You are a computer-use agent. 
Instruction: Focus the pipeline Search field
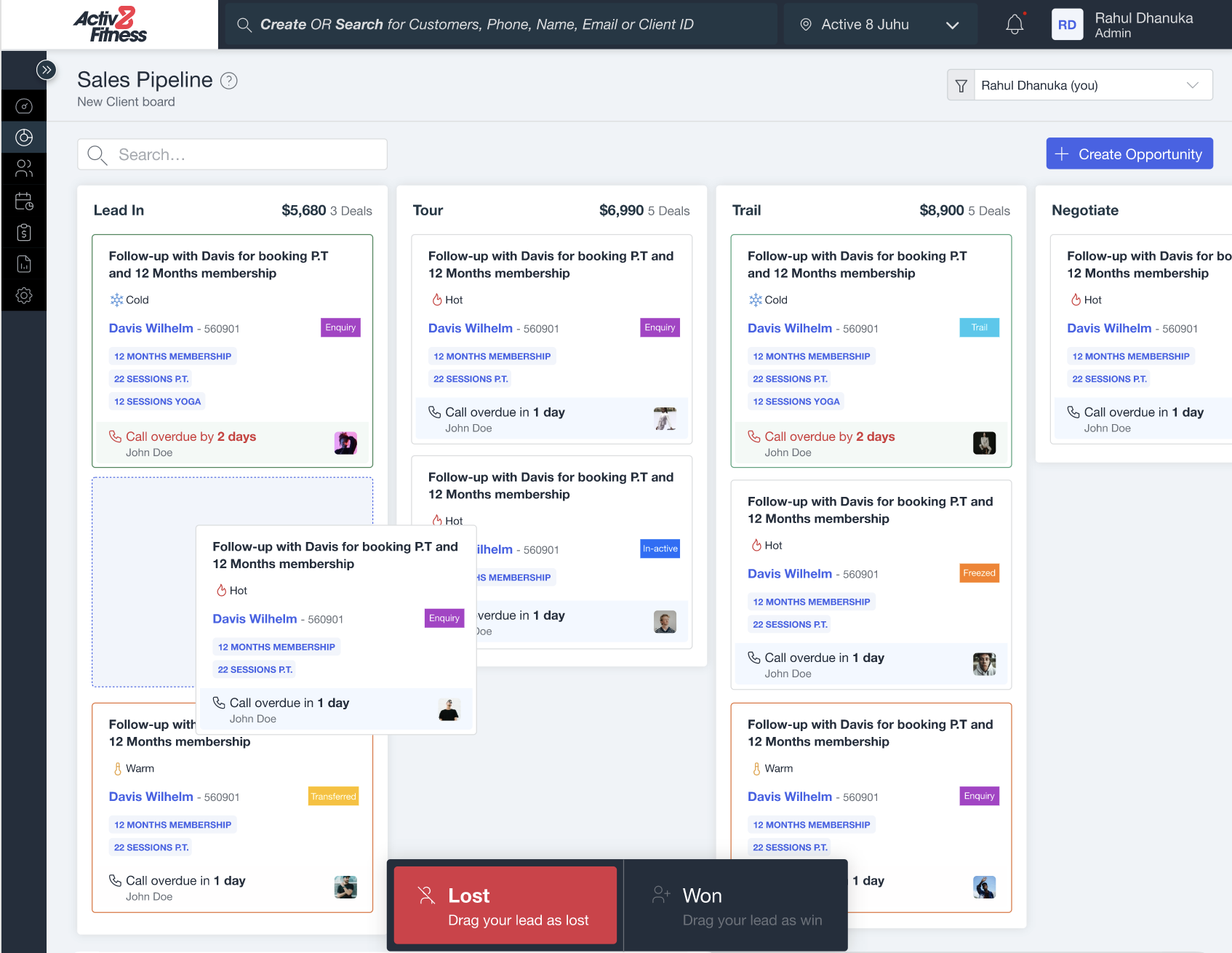(233, 155)
